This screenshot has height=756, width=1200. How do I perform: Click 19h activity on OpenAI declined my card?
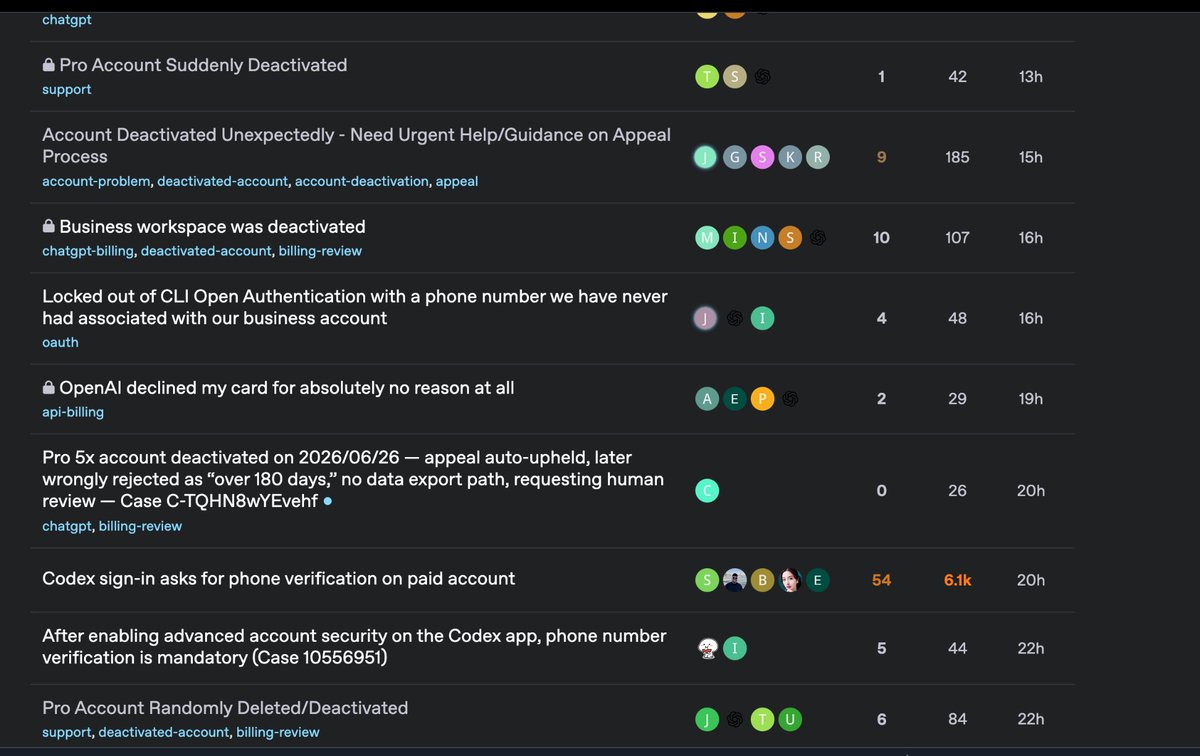[1031, 399]
